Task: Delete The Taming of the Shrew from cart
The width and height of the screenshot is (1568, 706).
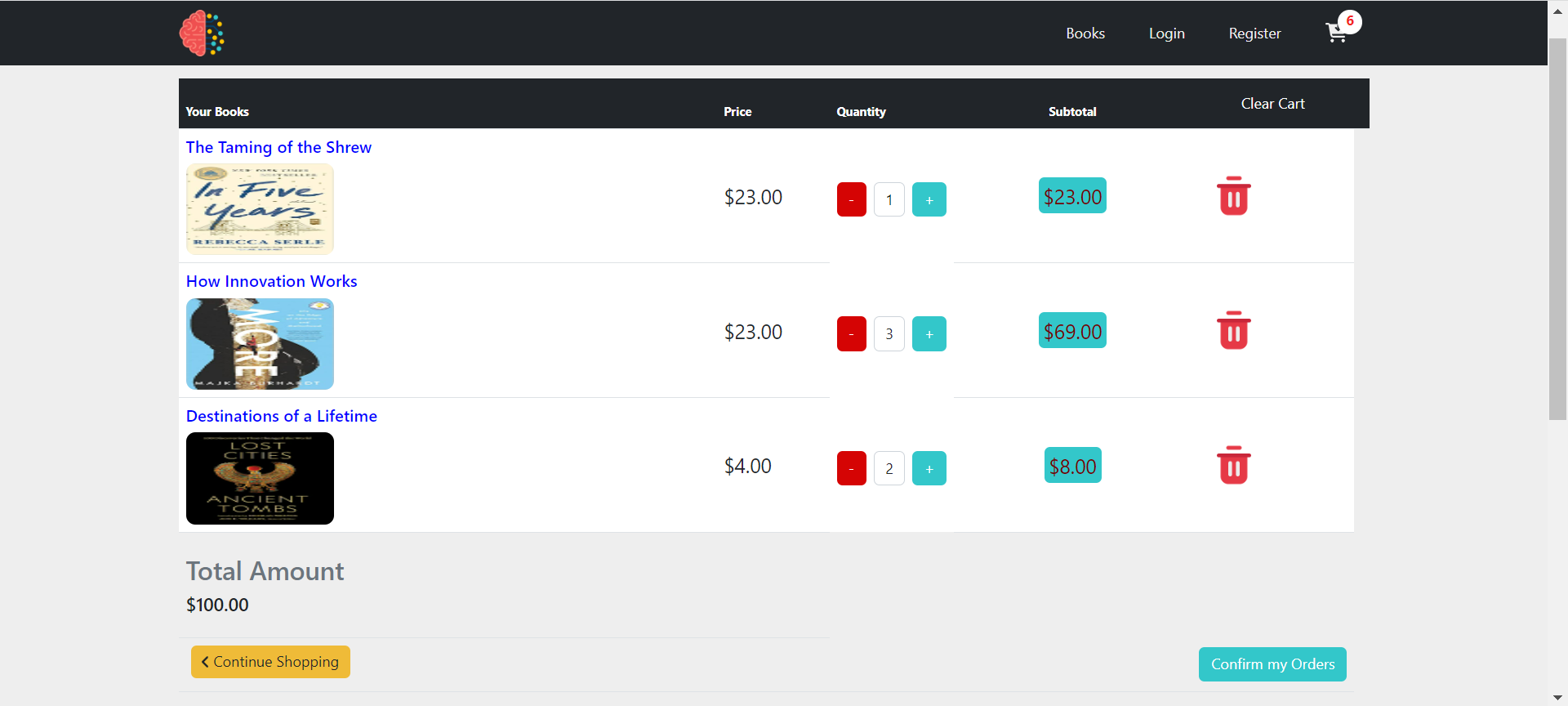Action: point(1233,196)
